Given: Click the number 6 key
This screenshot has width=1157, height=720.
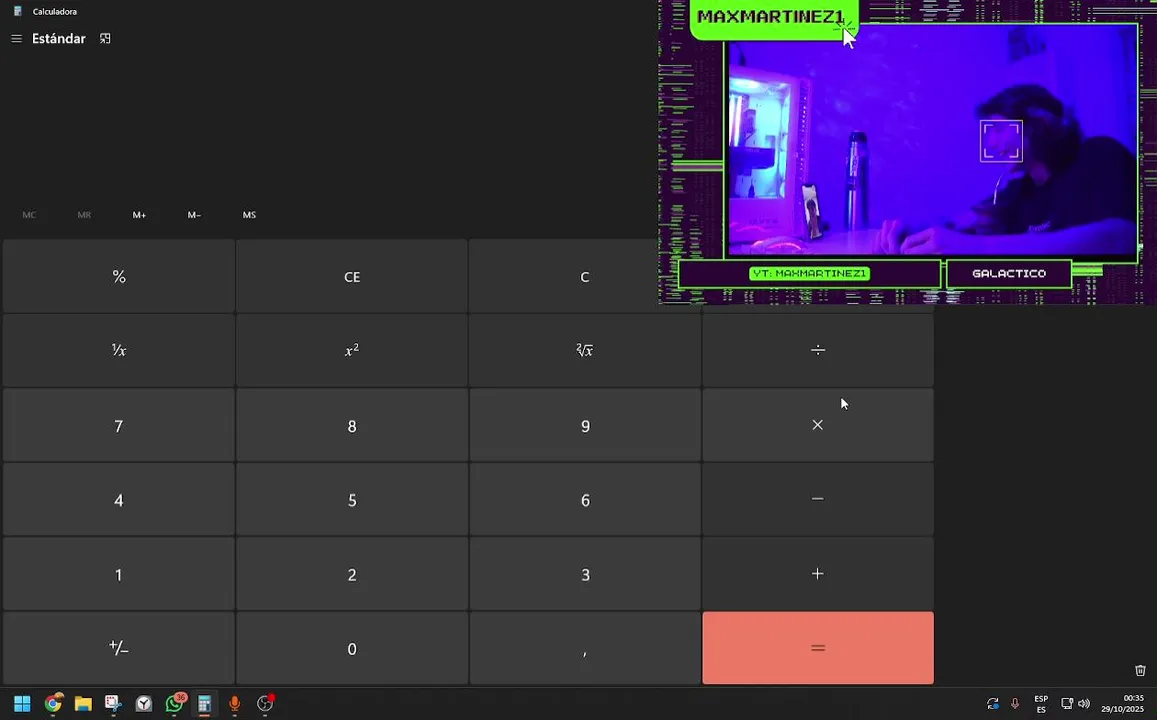Looking at the screenshot, I should pos(585,499).
